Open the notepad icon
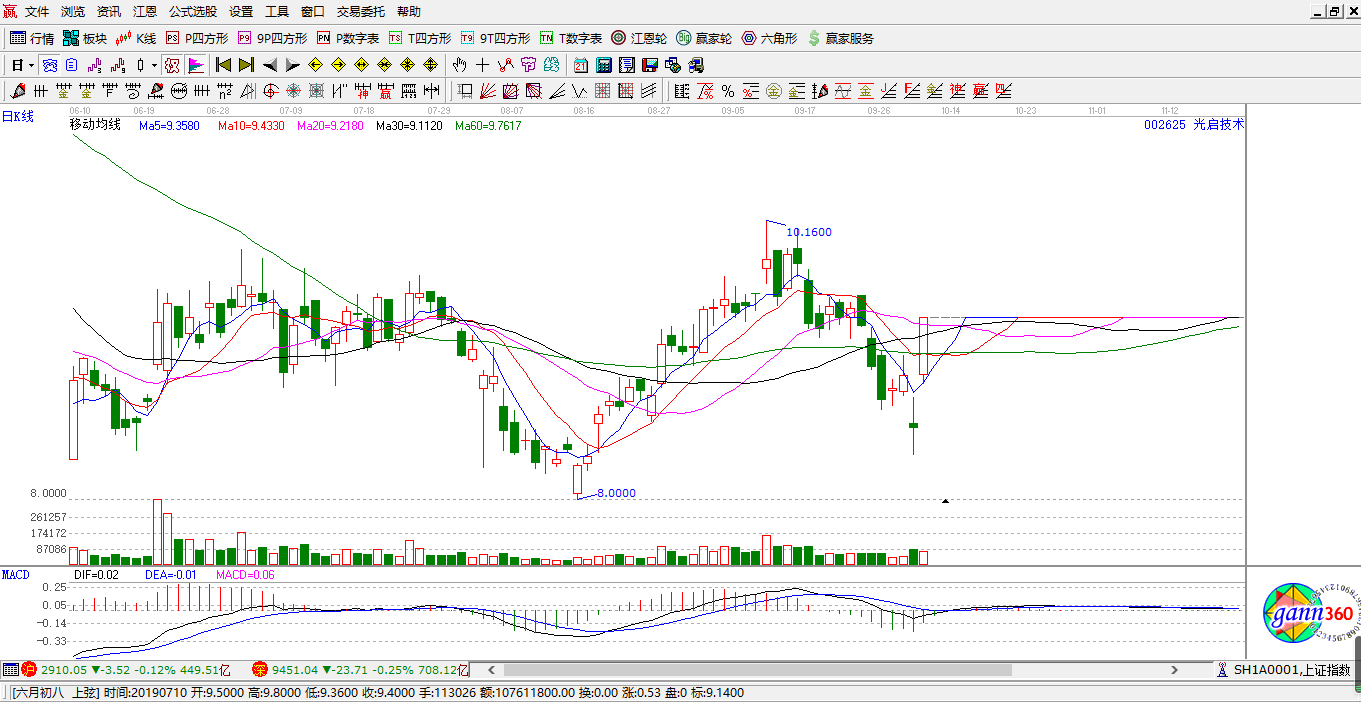 point(626,65)
